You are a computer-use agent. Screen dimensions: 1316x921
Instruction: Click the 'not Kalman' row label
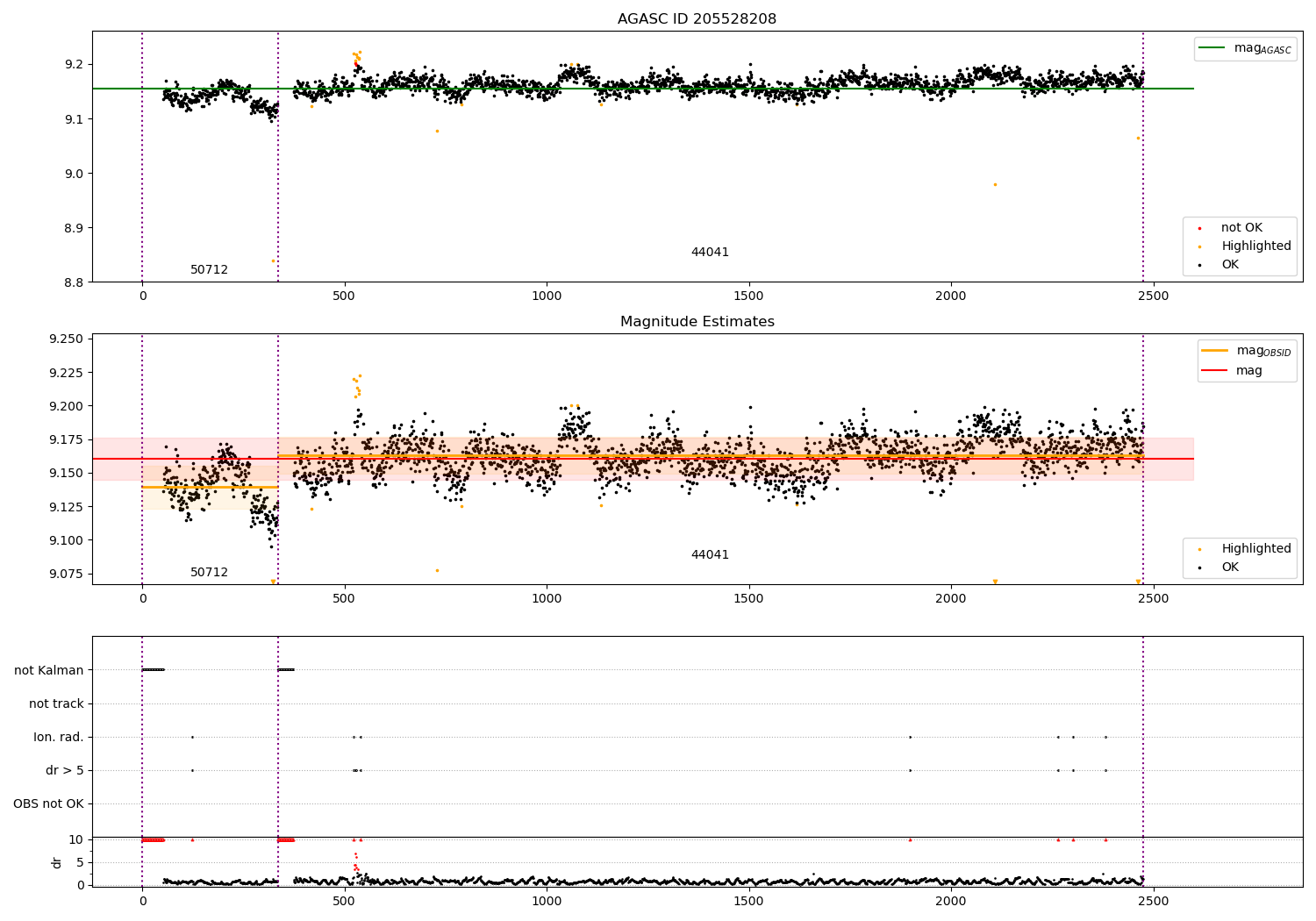(x=49, y=671)
